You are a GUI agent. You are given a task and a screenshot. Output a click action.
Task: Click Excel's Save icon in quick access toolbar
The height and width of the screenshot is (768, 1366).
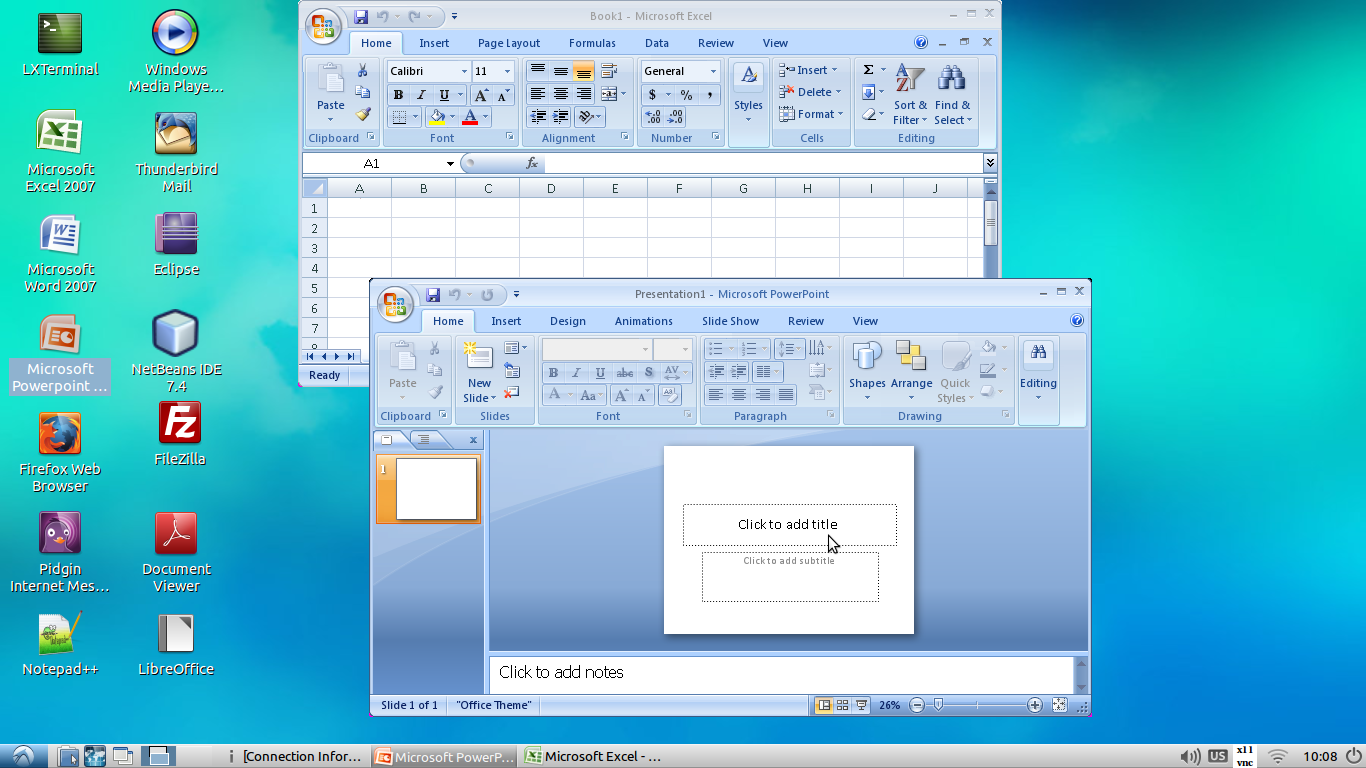tap(361, 16)
